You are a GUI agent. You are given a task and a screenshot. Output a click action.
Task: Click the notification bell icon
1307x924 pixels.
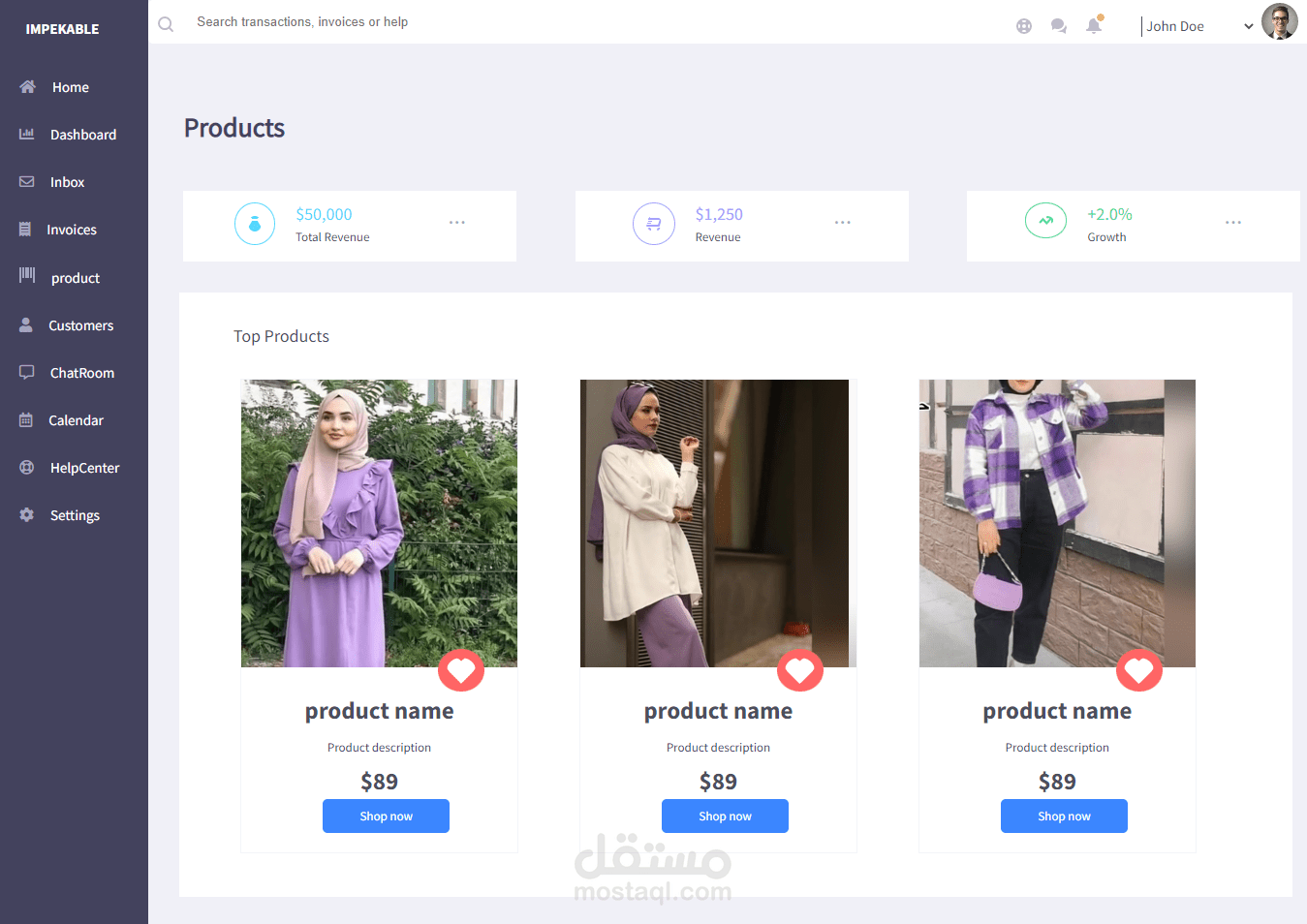(1094, 26)
